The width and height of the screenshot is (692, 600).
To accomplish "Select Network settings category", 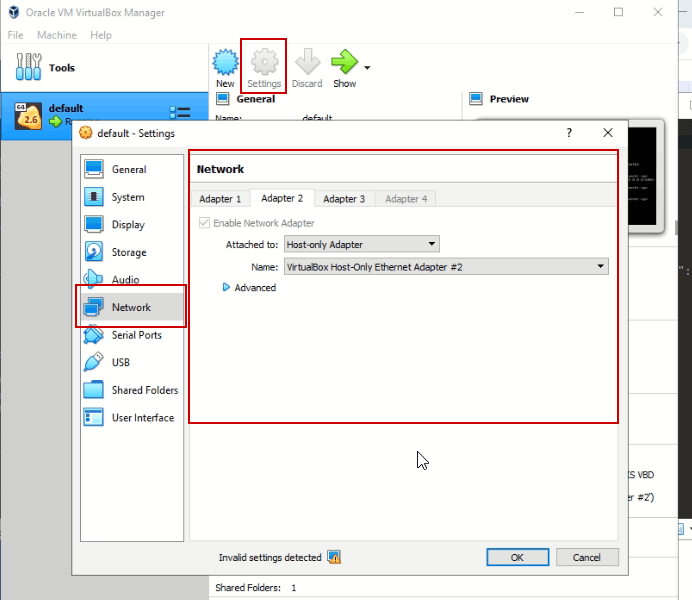I will [x=132, y=307].
